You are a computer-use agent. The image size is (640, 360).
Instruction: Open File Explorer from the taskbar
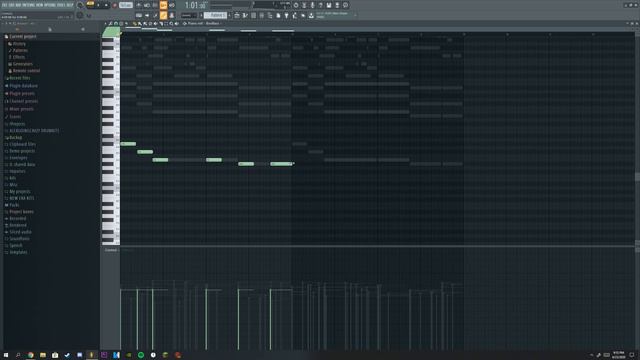click(42, 355)
